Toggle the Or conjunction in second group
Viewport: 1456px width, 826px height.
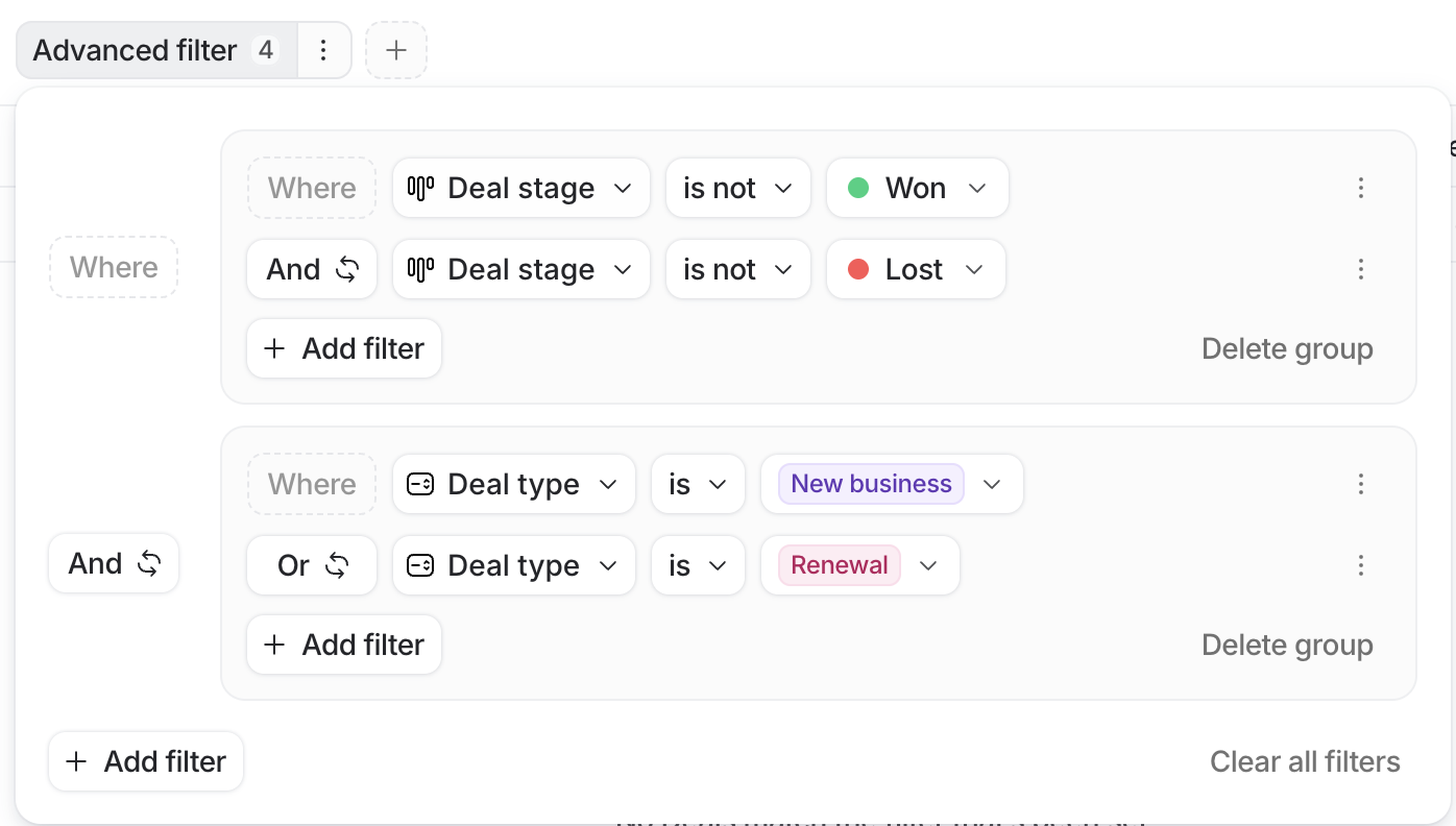(312, 565)
